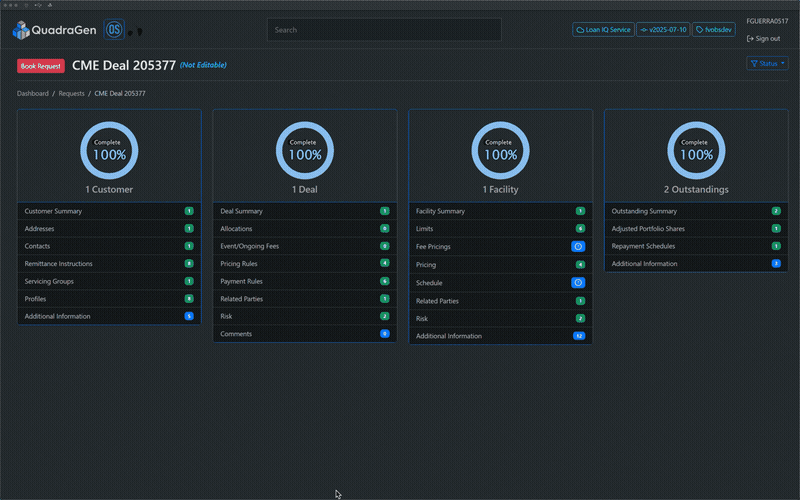This screenshot has width=800, height=500.
Task: Open Fee Pricings row
Action: (x=501, y=246)
